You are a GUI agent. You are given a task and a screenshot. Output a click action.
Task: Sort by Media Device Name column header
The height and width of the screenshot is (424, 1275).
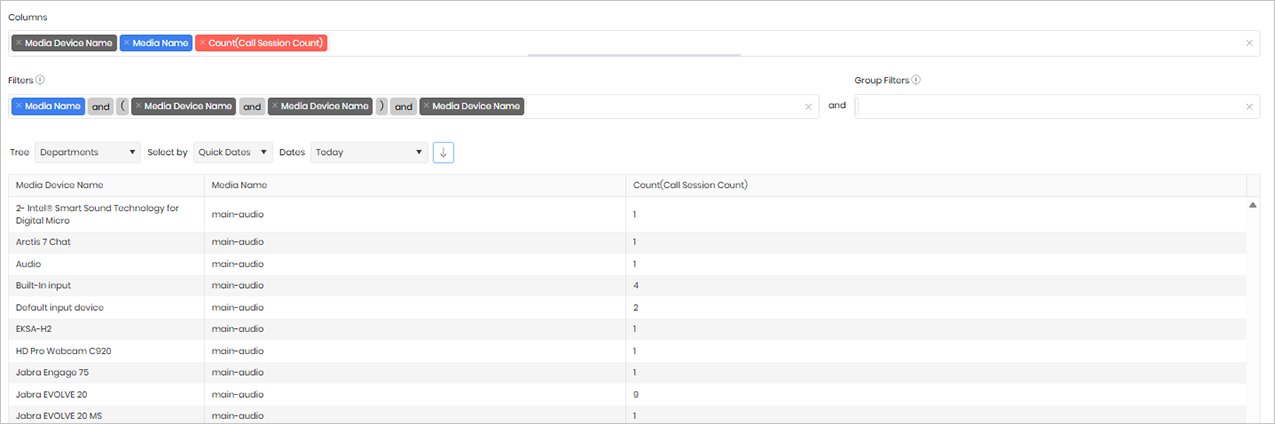pyautogui.click(x=106, y=185)
